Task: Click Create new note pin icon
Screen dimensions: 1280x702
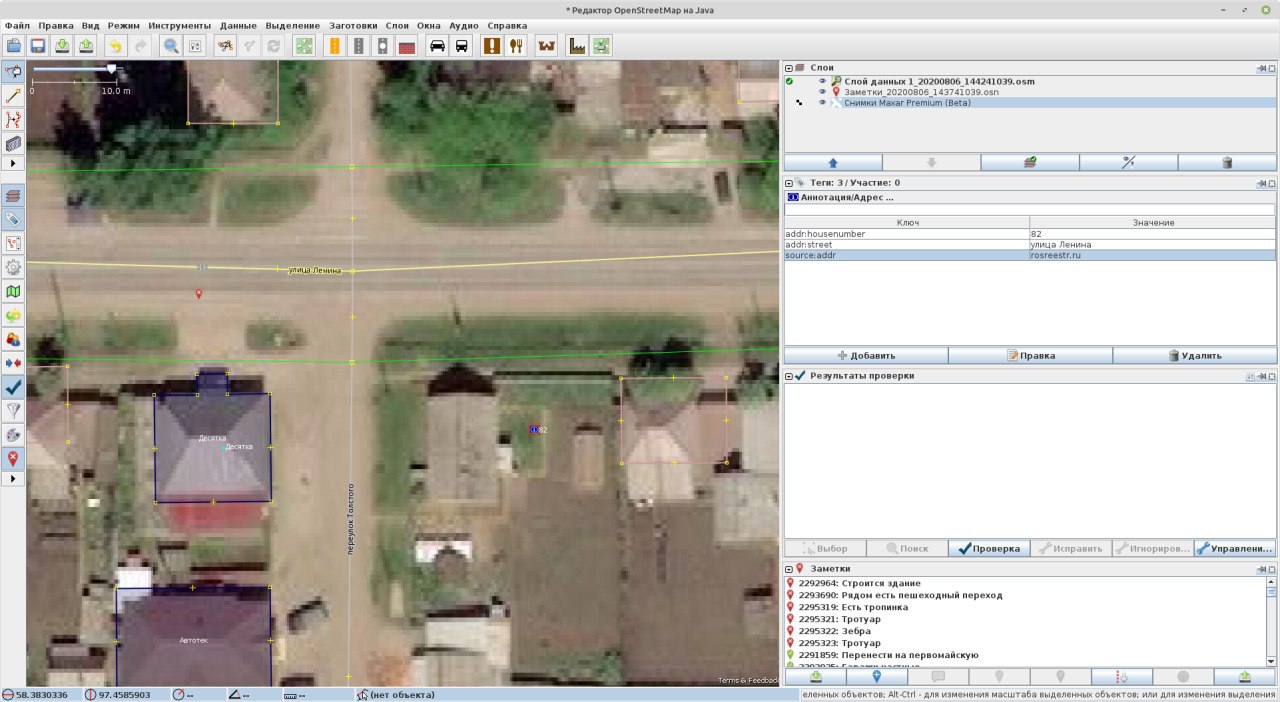Action: (x=876, y=677)
